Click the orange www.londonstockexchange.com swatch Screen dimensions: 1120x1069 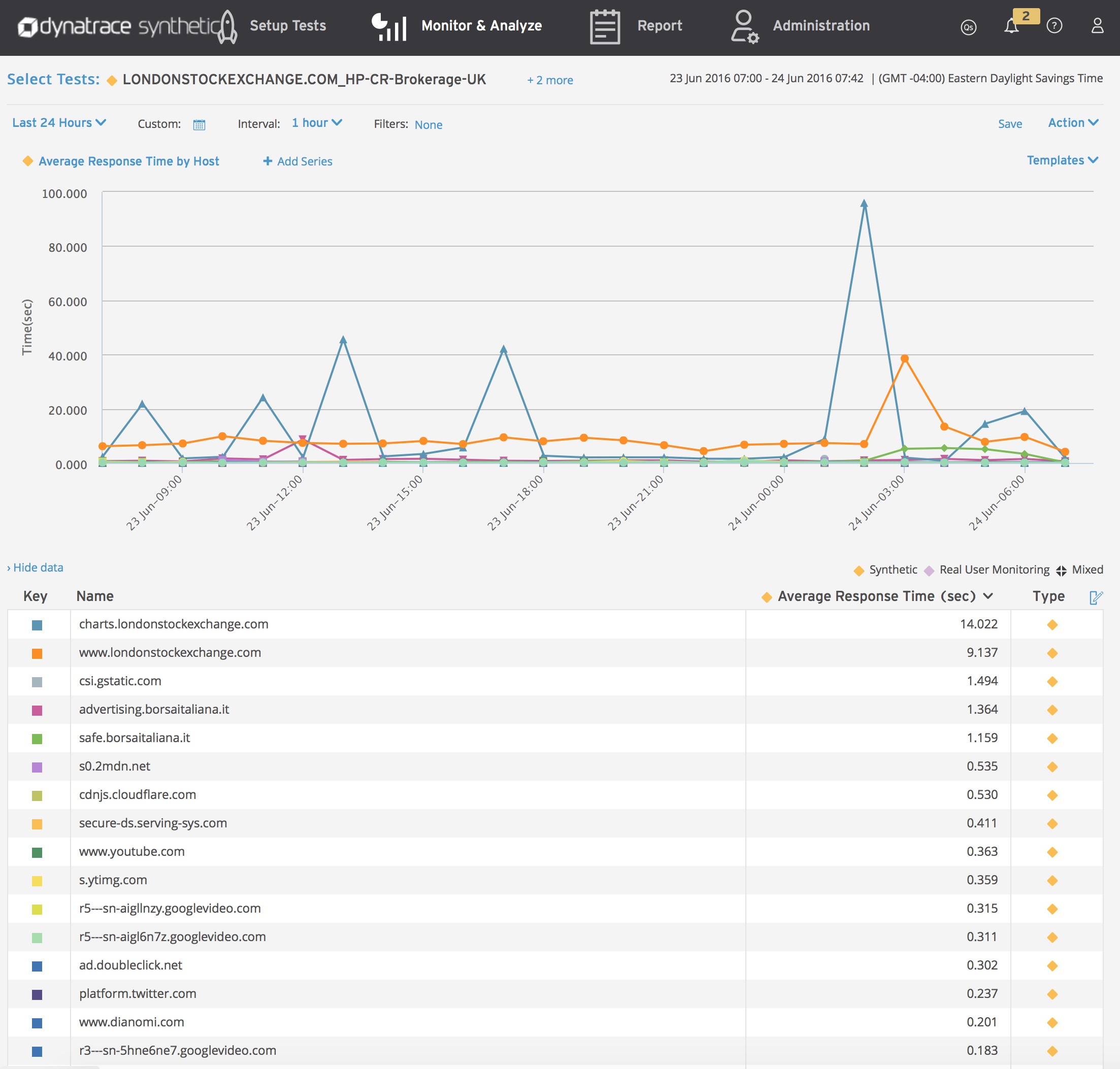pos(37,654)
